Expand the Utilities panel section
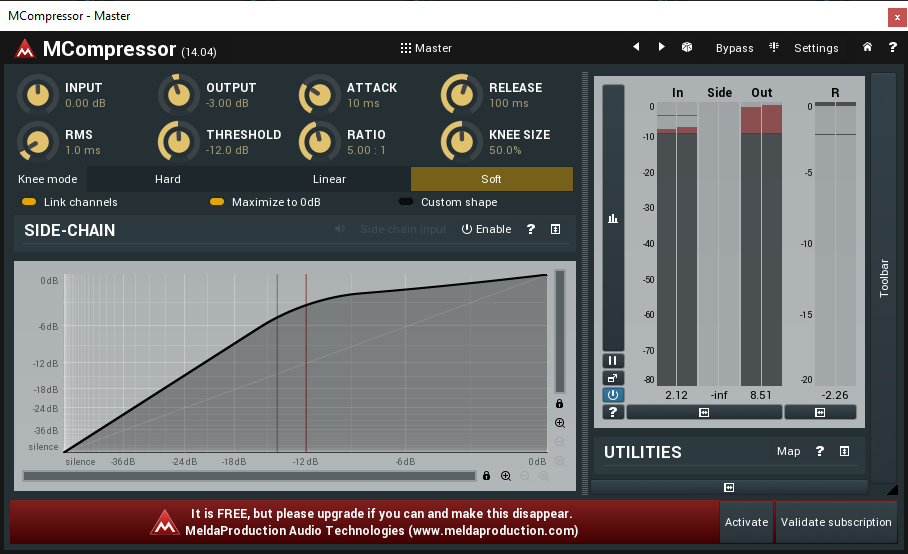 (x=844, y=451)
